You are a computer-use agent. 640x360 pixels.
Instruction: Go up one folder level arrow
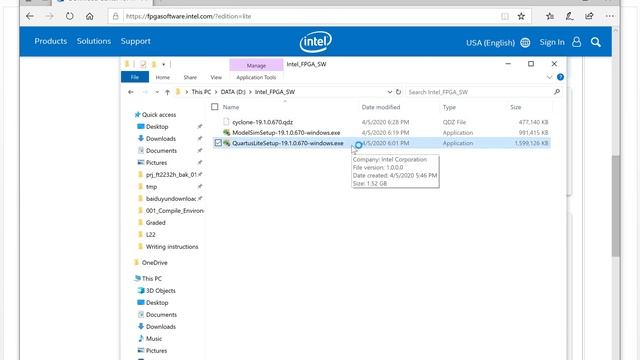tap(167, 92)
